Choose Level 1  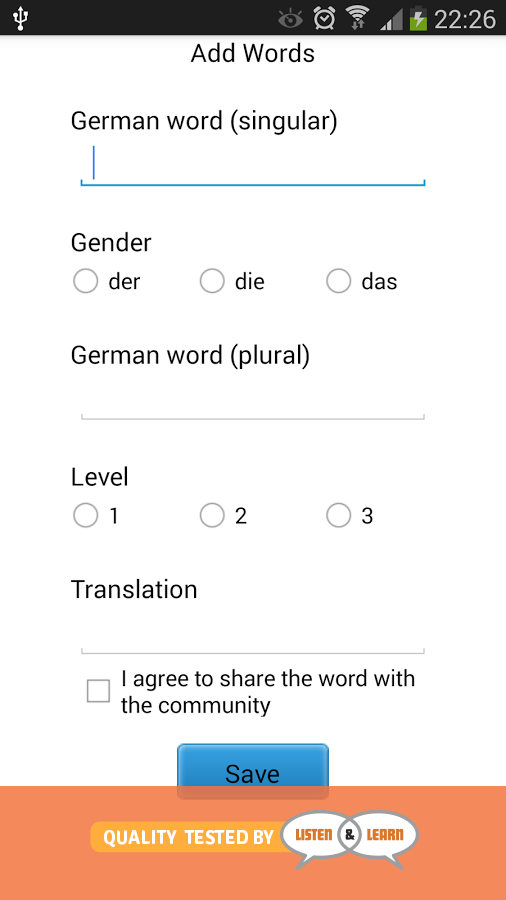(96, 515)
